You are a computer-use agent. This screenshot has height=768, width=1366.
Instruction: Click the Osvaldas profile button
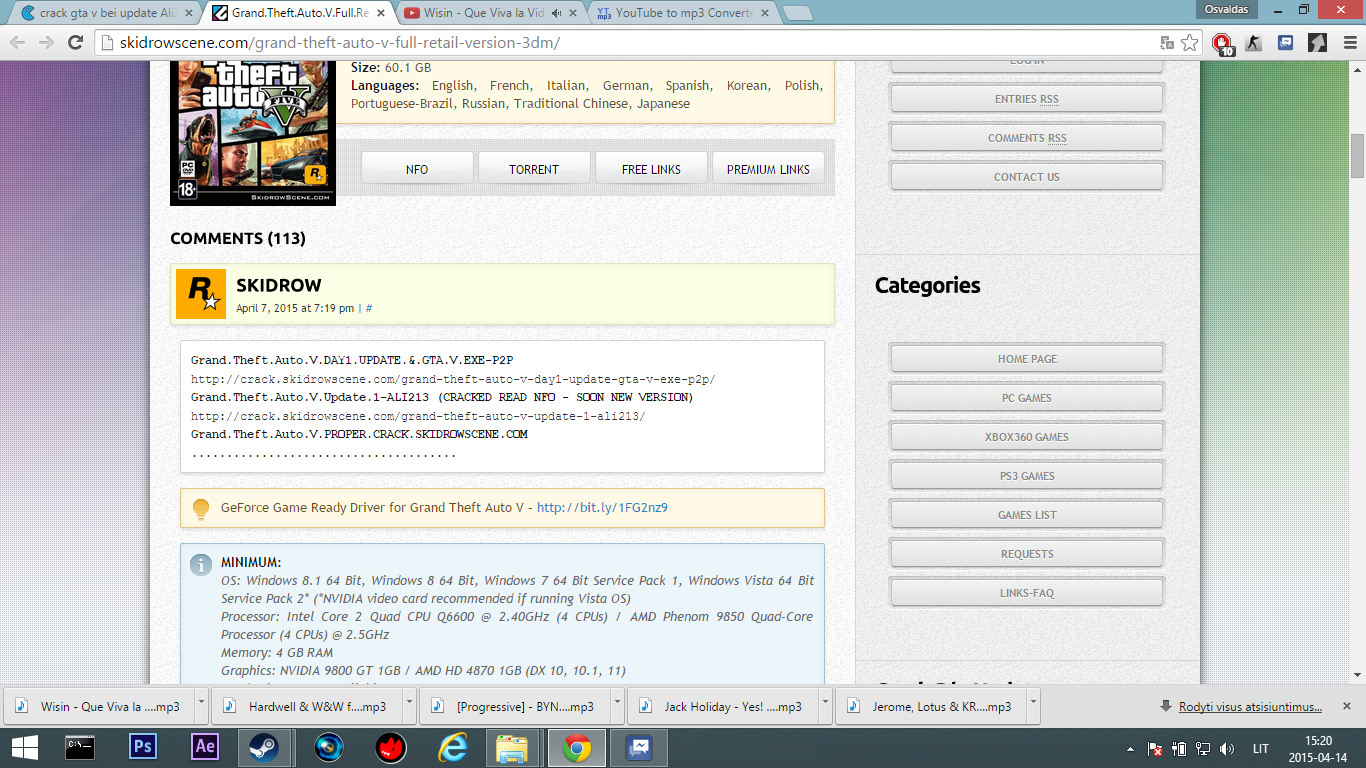(1226, 8)
